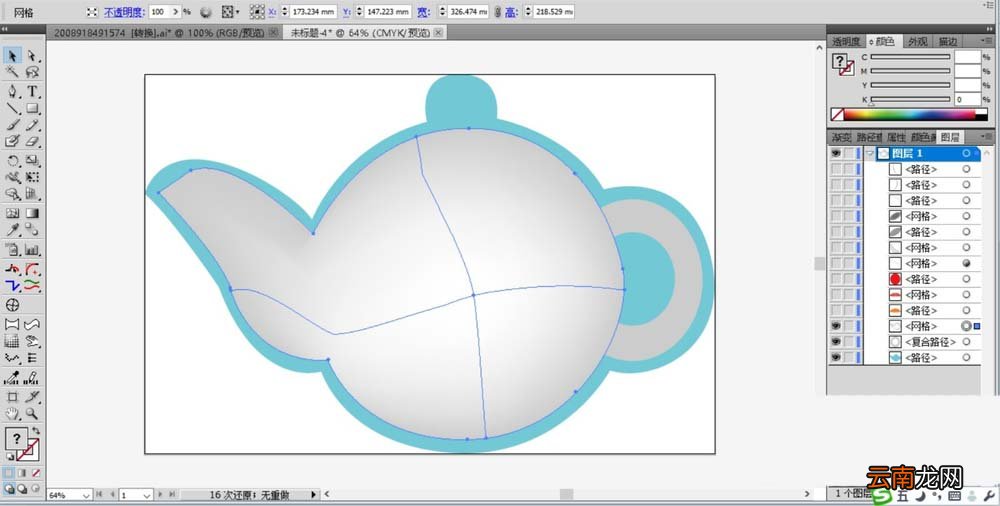Close the 未标题-4 document tab
Image resolution: width=1000 pixels, height=506 pixels.
click(438, 33)
